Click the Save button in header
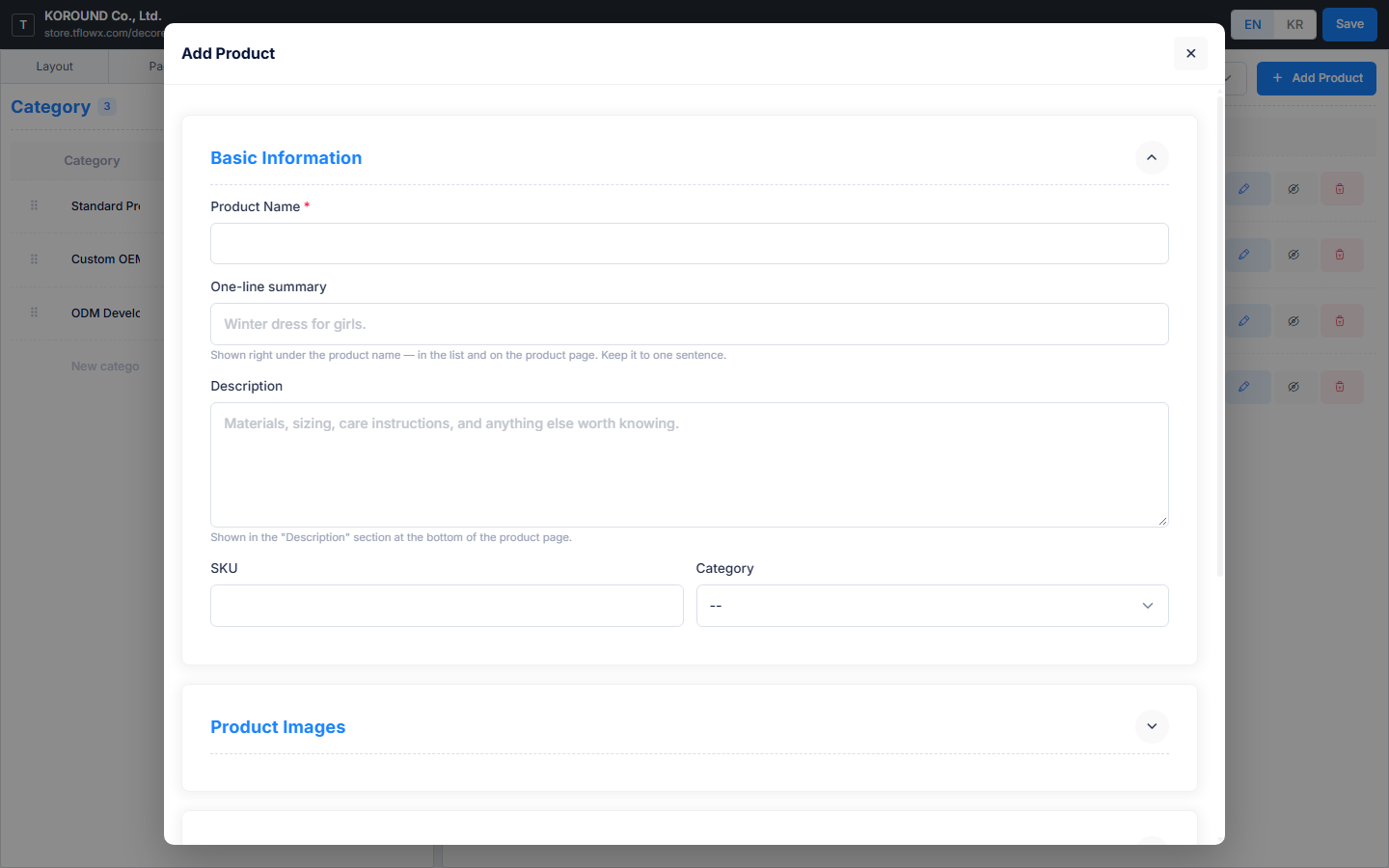 point(1349,24)
